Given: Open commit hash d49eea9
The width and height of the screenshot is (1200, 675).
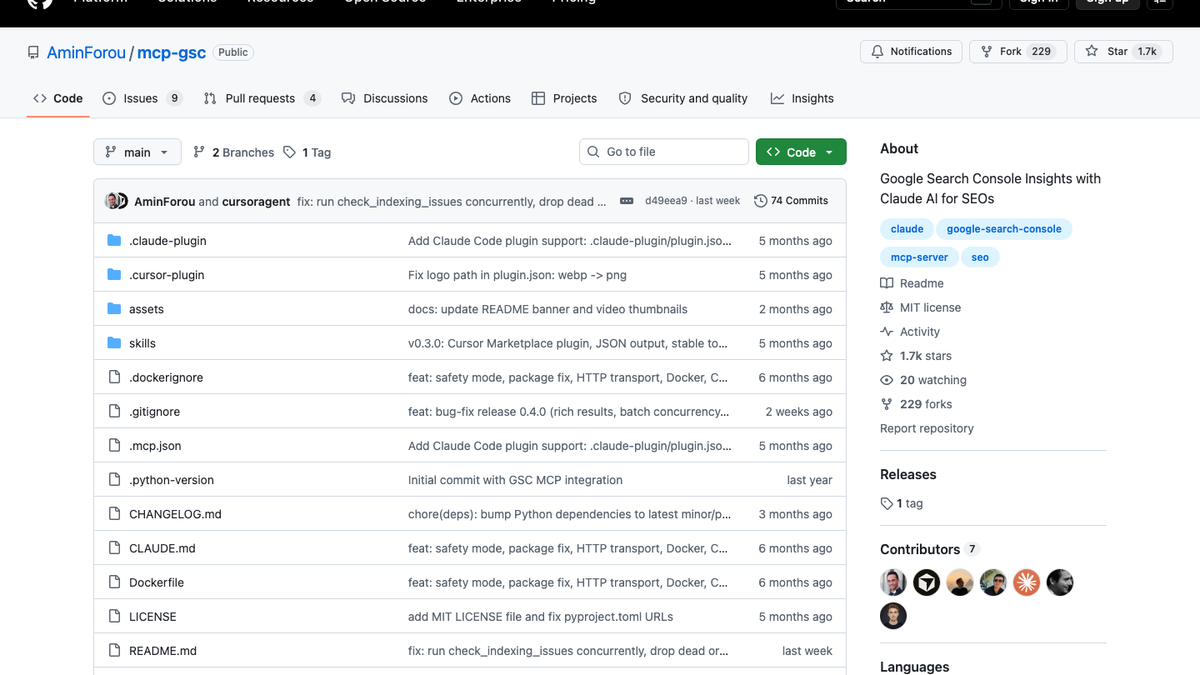Looking at the screenshot, I should (666, 201).
